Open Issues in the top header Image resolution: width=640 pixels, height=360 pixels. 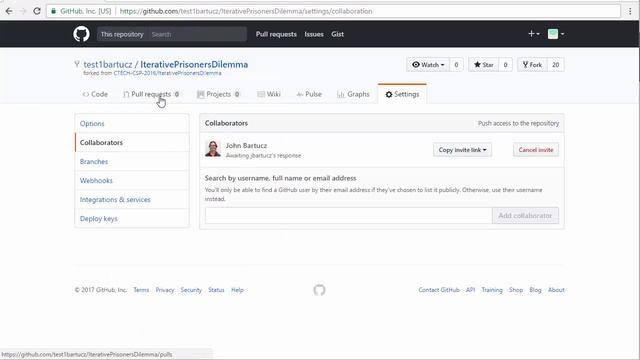314,34
